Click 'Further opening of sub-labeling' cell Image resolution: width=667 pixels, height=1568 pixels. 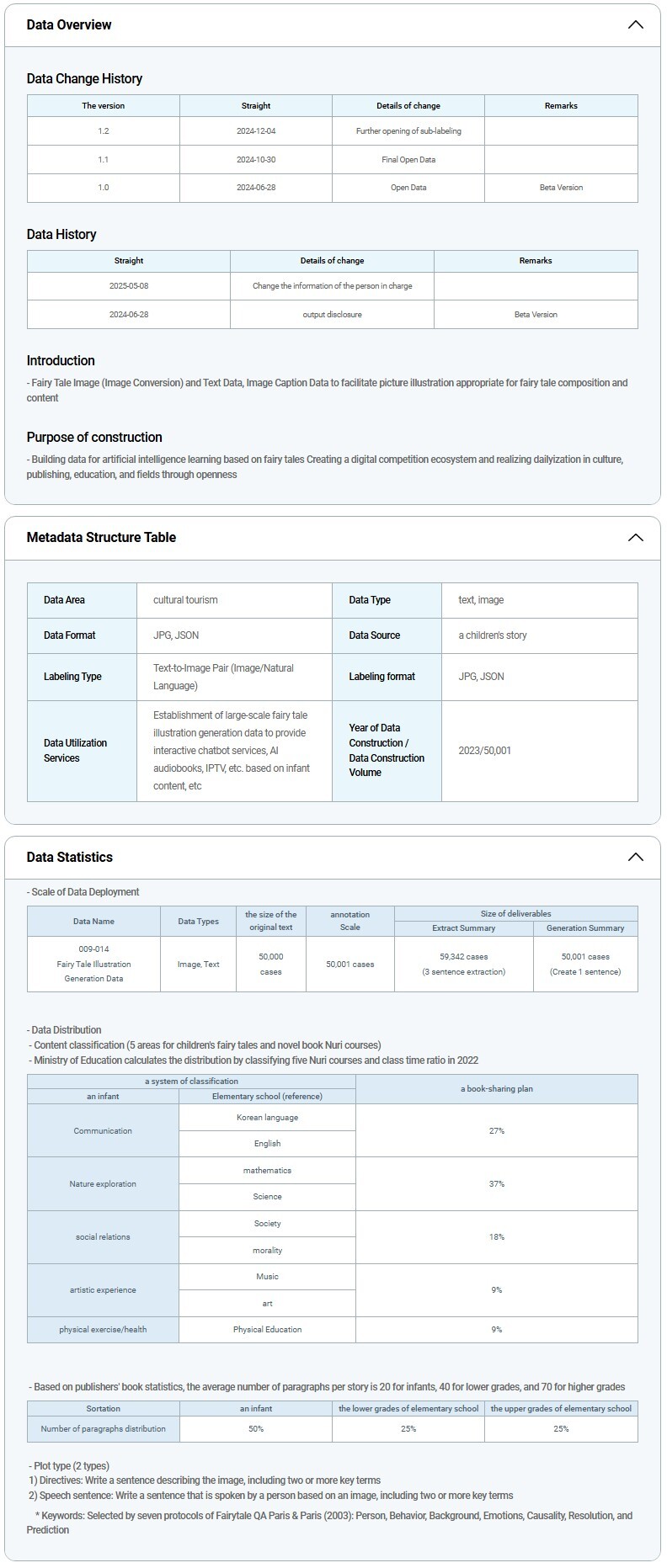coord(408,131)
